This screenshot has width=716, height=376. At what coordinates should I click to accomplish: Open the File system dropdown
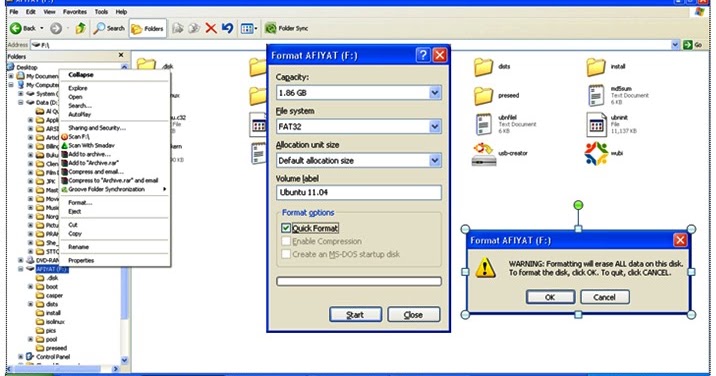[x=435, y=127]
